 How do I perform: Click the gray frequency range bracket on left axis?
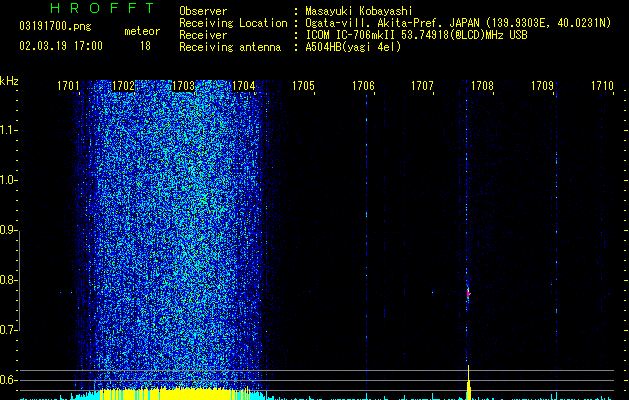[20, 280]
